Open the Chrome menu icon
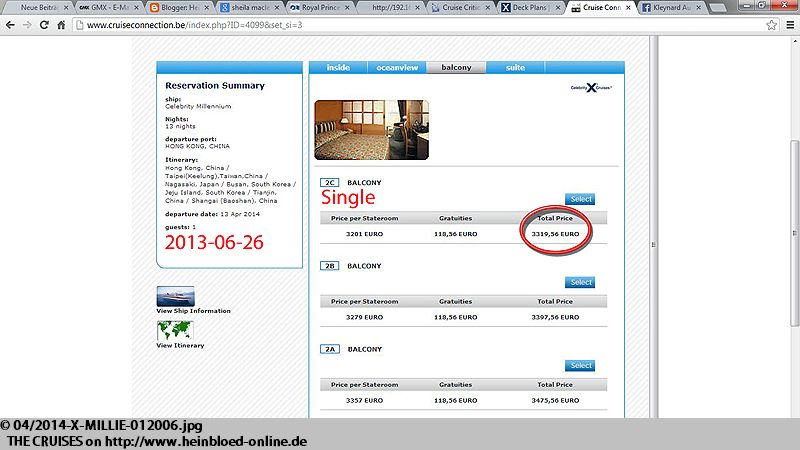The image size is (800, 450). (790, 24)
